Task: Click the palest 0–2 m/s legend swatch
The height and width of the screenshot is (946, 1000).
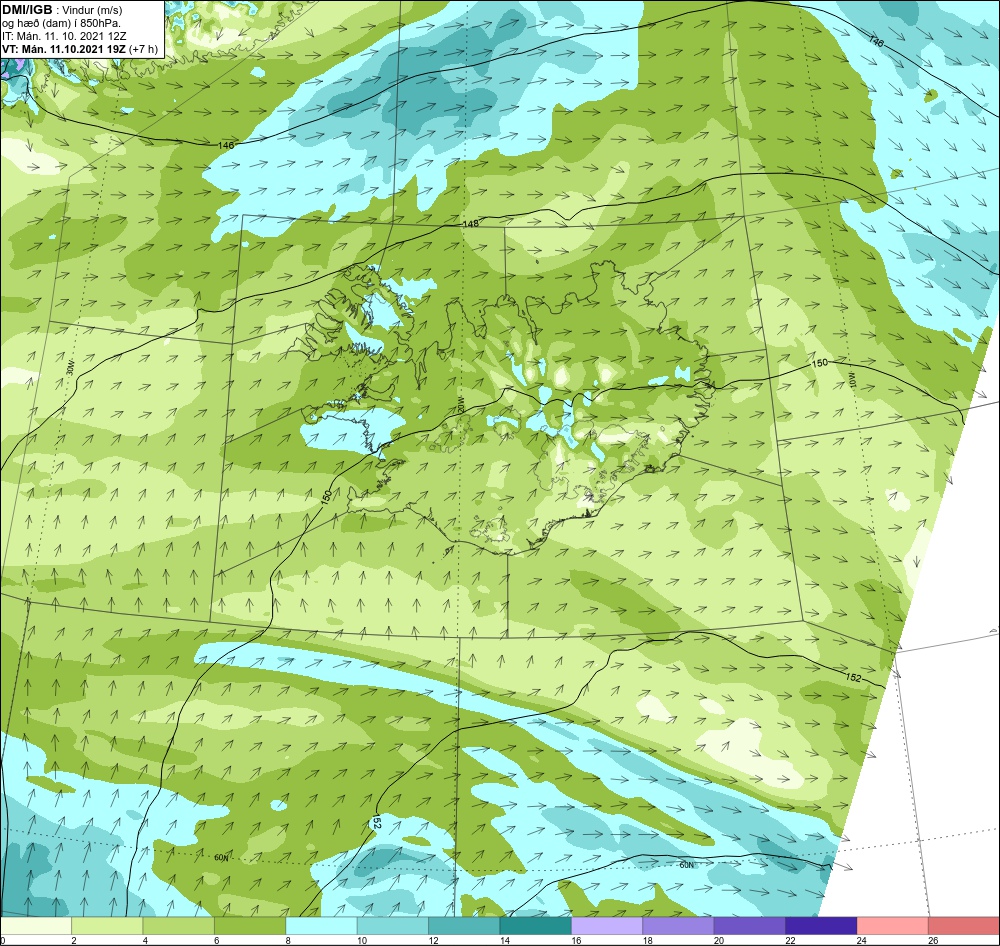Action: [x=36, y=925]
